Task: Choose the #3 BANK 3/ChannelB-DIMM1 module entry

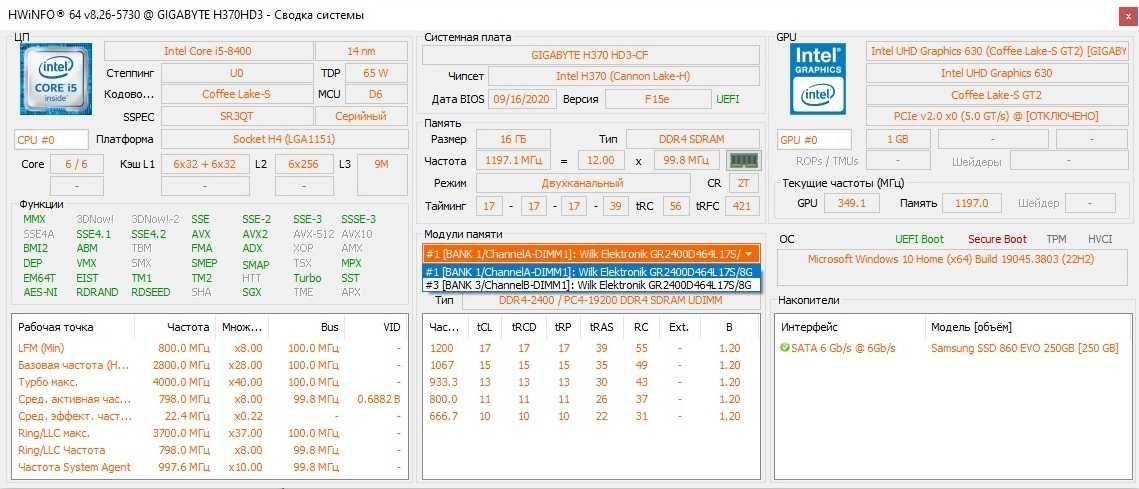Action: pyautogui.click(x=591, y=285)
